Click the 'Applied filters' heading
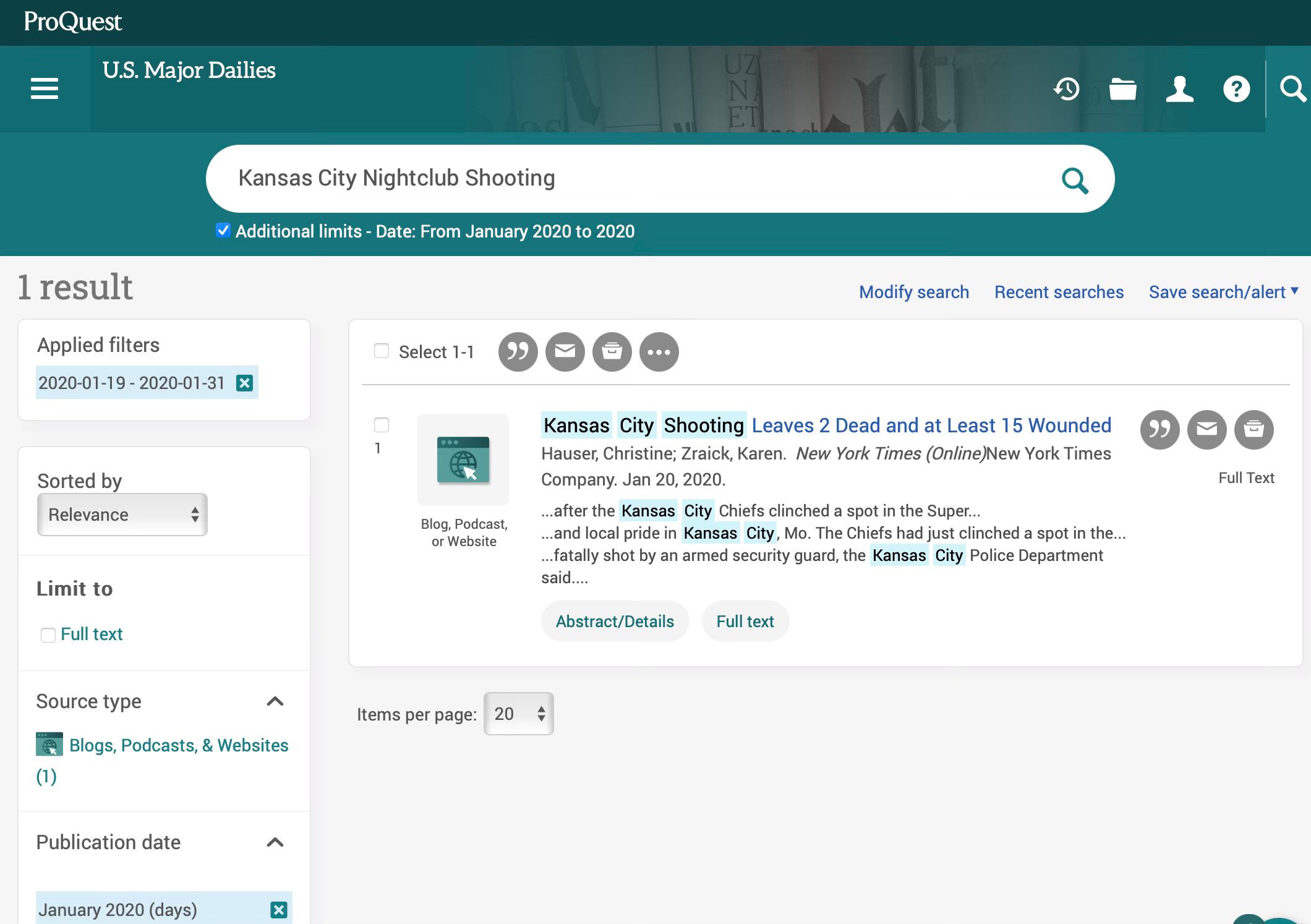Screen dimensions: 1311x924 (x=98, y=345)
